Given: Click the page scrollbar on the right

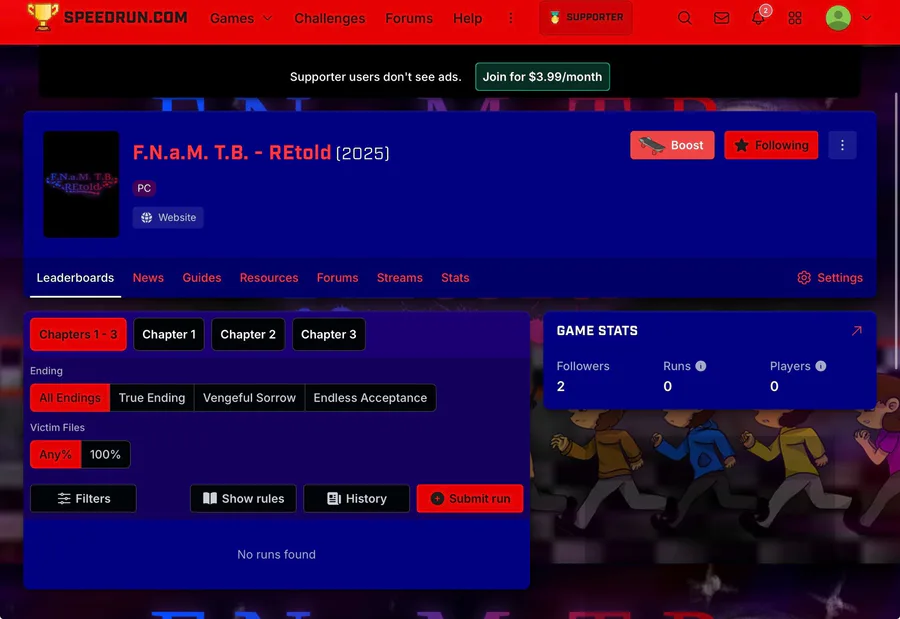Looking at the screenshot, I should click(x=895, y=230).
